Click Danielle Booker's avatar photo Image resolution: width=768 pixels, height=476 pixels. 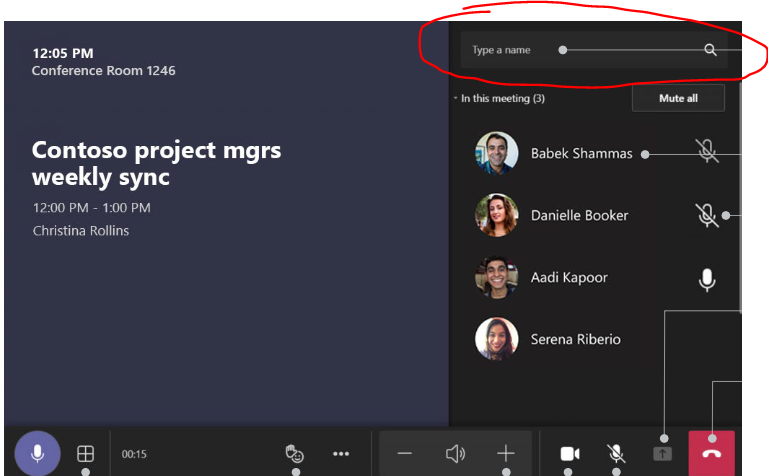click(x=497, y=215)
